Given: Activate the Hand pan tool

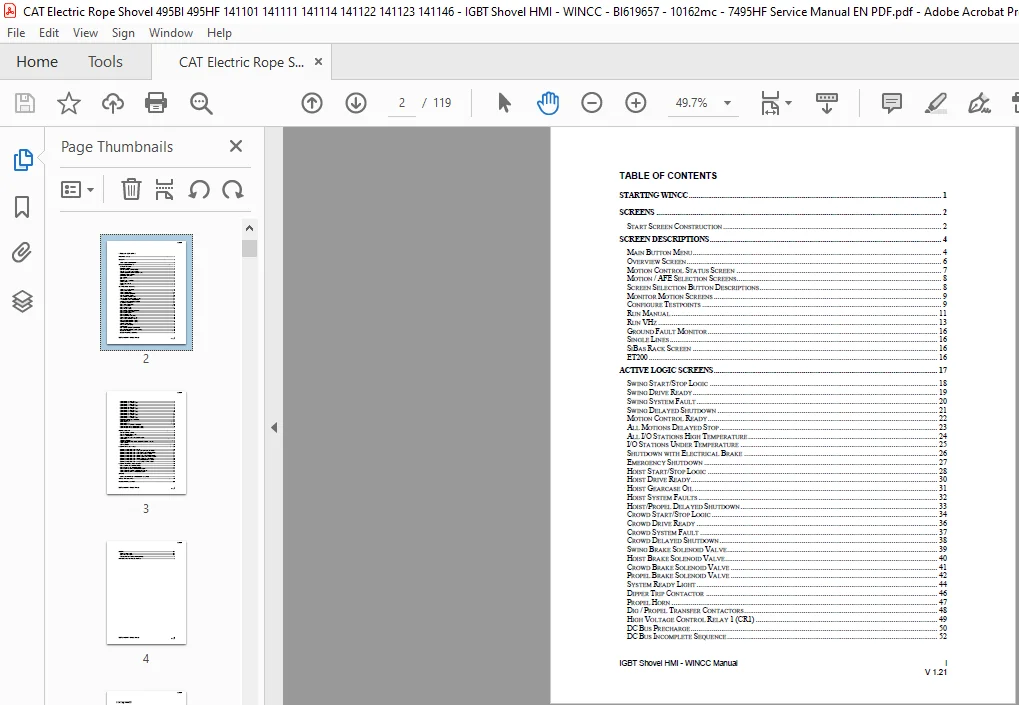Looking at the screenshot, I should click(548, 103).
